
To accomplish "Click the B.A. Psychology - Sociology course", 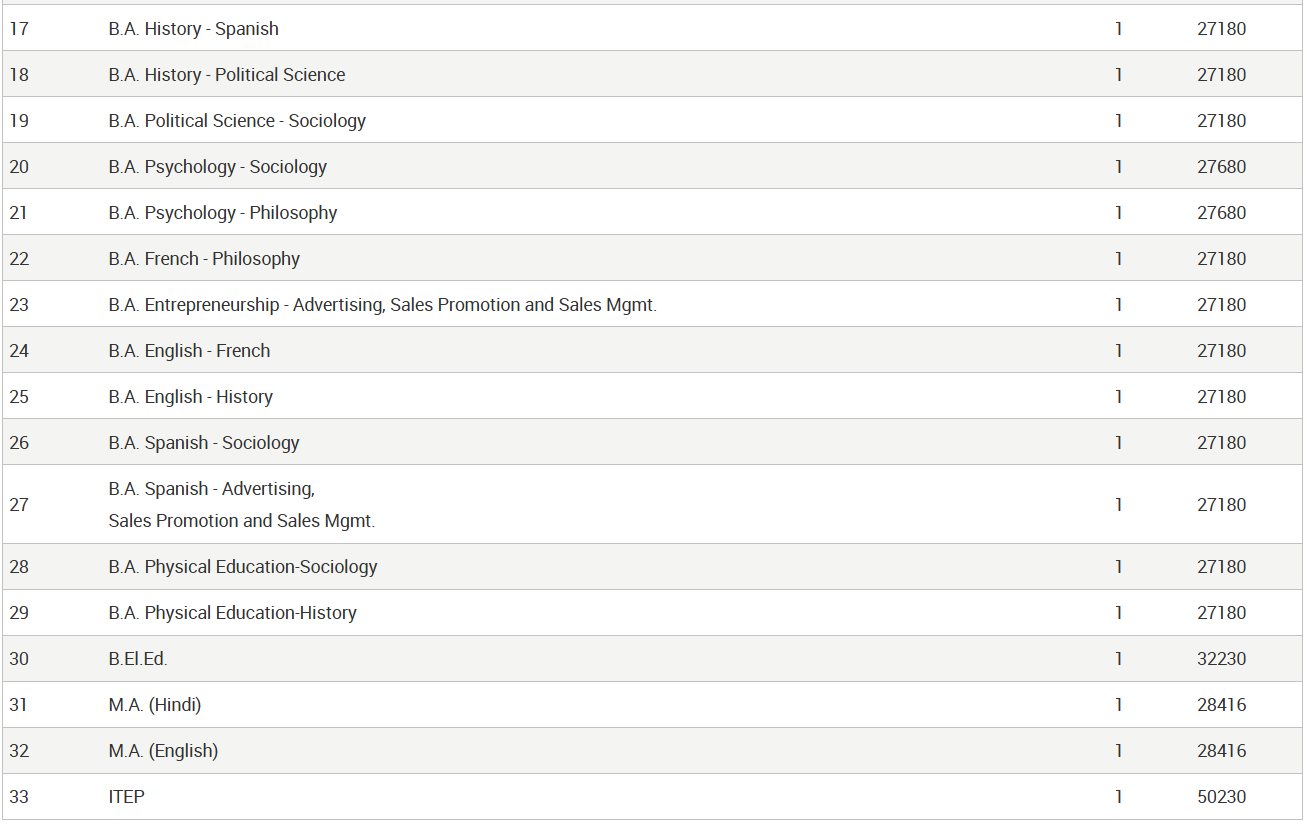I will coord(217,167).
